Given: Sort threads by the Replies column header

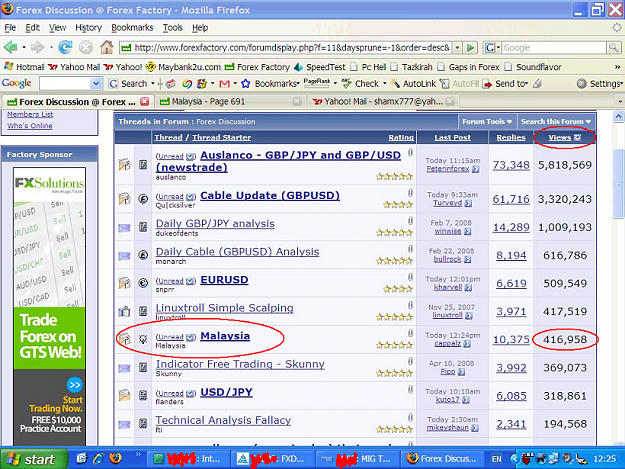Looking at the screenshot, I should (x=511, y=137).
